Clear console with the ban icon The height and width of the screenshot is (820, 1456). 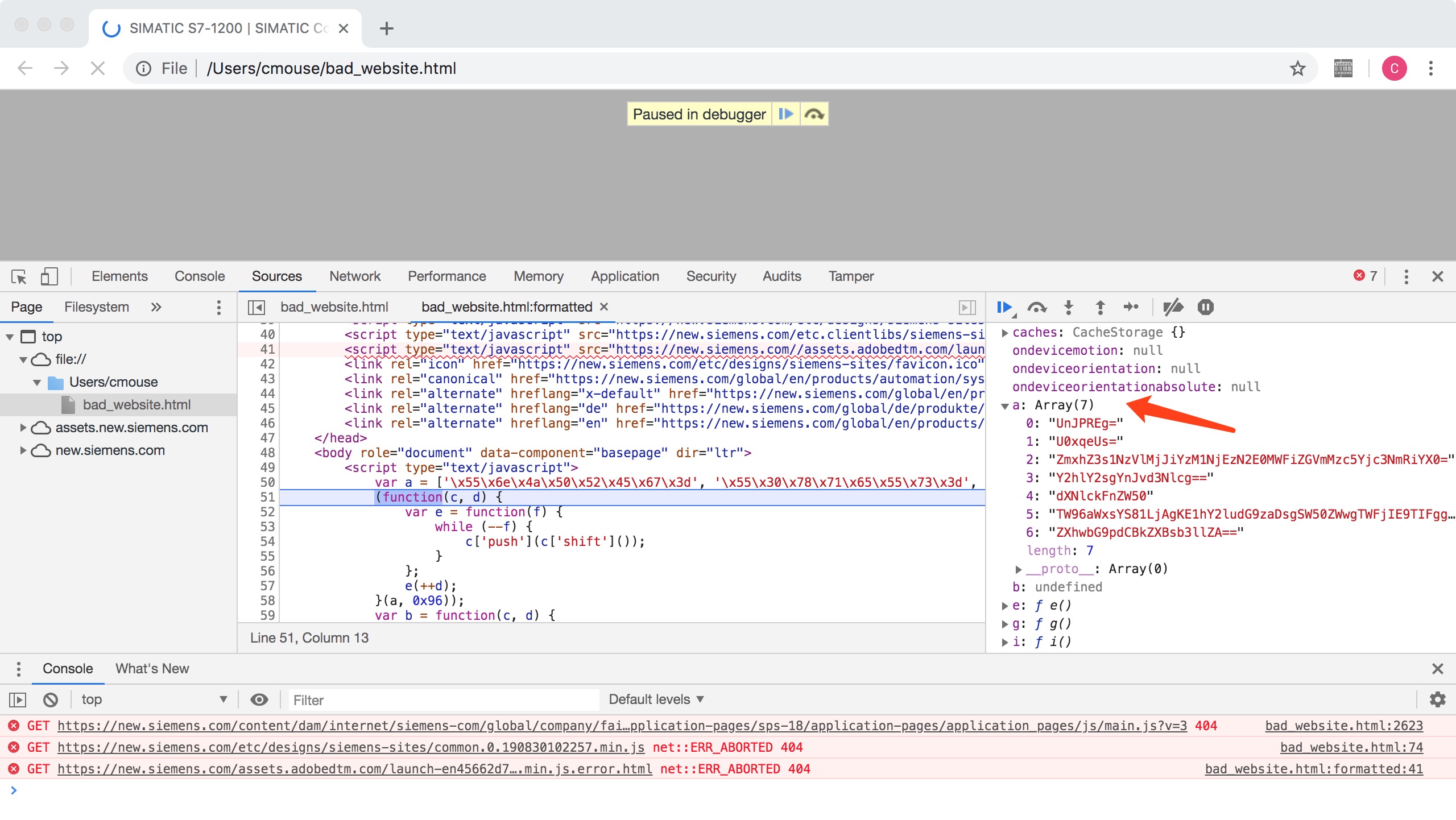click(x=51, y=699)
